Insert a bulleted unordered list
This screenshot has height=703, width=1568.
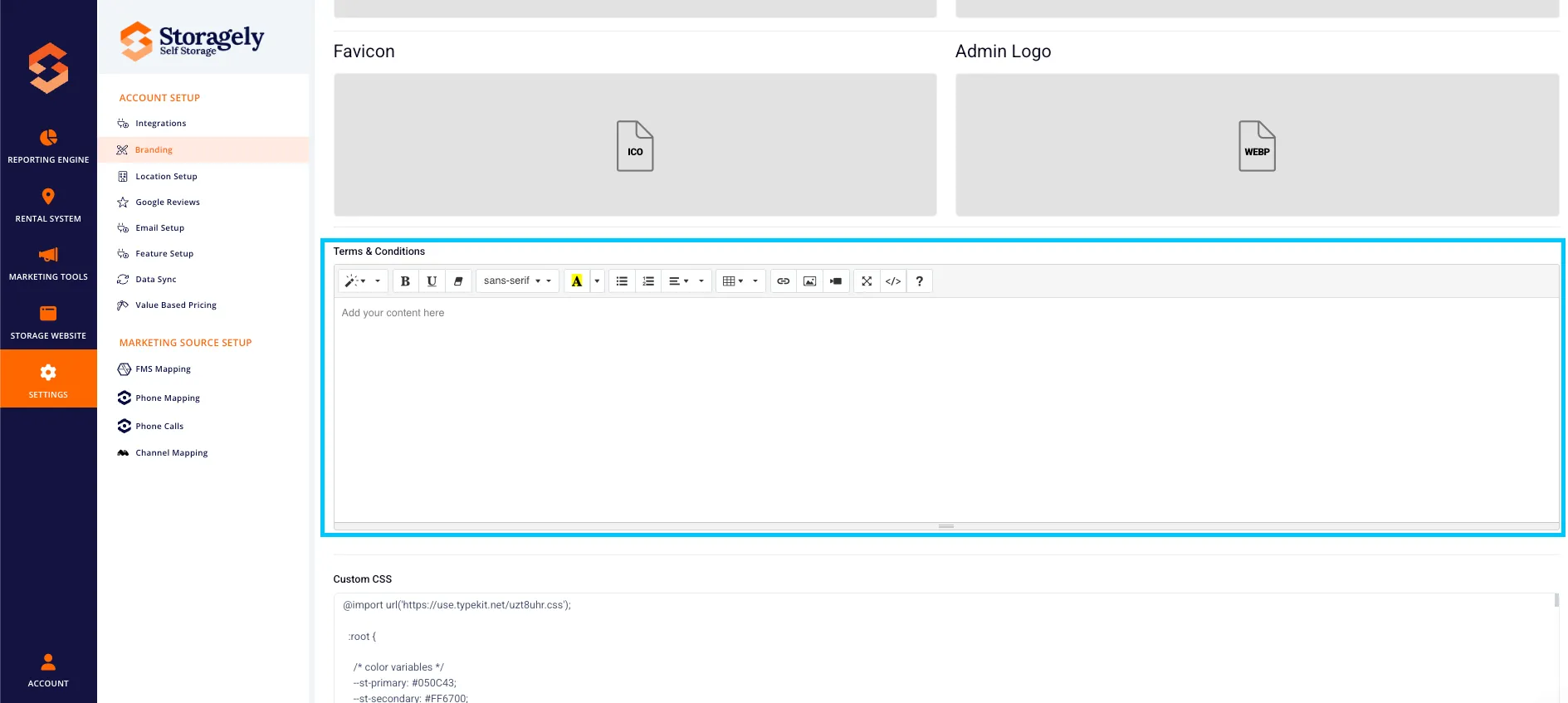tap(622, 281)
